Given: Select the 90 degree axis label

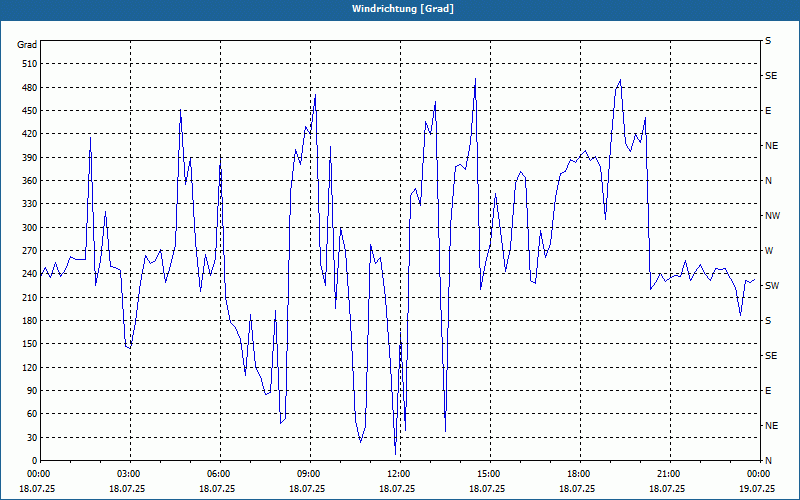Looking at the screenshot, I should tap(32, 391).
